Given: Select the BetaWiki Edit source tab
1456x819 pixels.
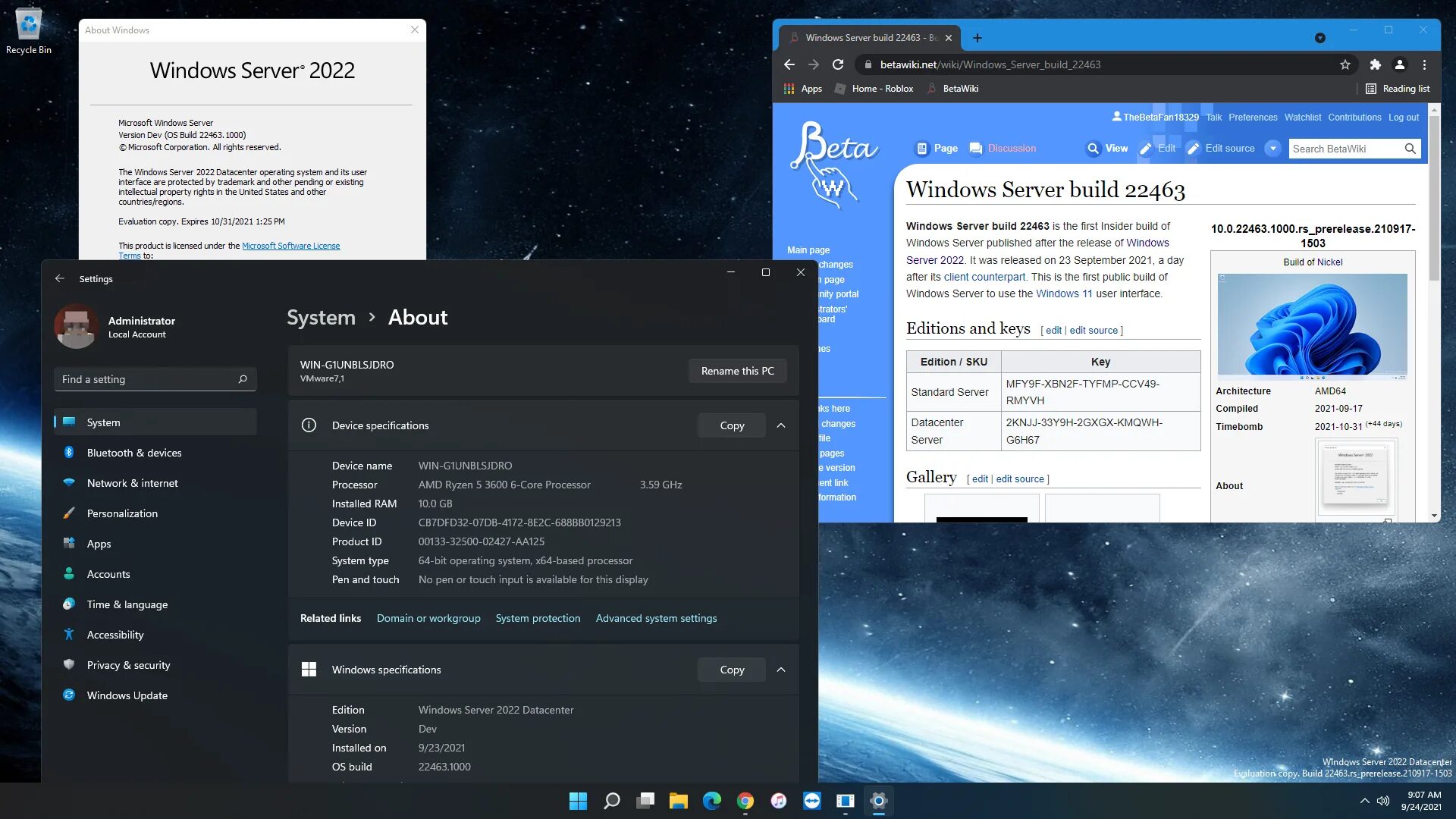Looking at the screenshot, I should (1221, 149).
